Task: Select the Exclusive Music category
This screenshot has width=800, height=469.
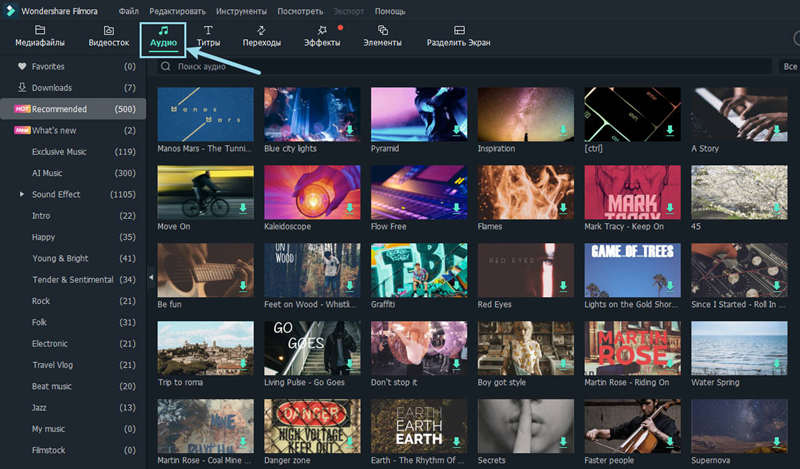Action: tap(73, 152)
